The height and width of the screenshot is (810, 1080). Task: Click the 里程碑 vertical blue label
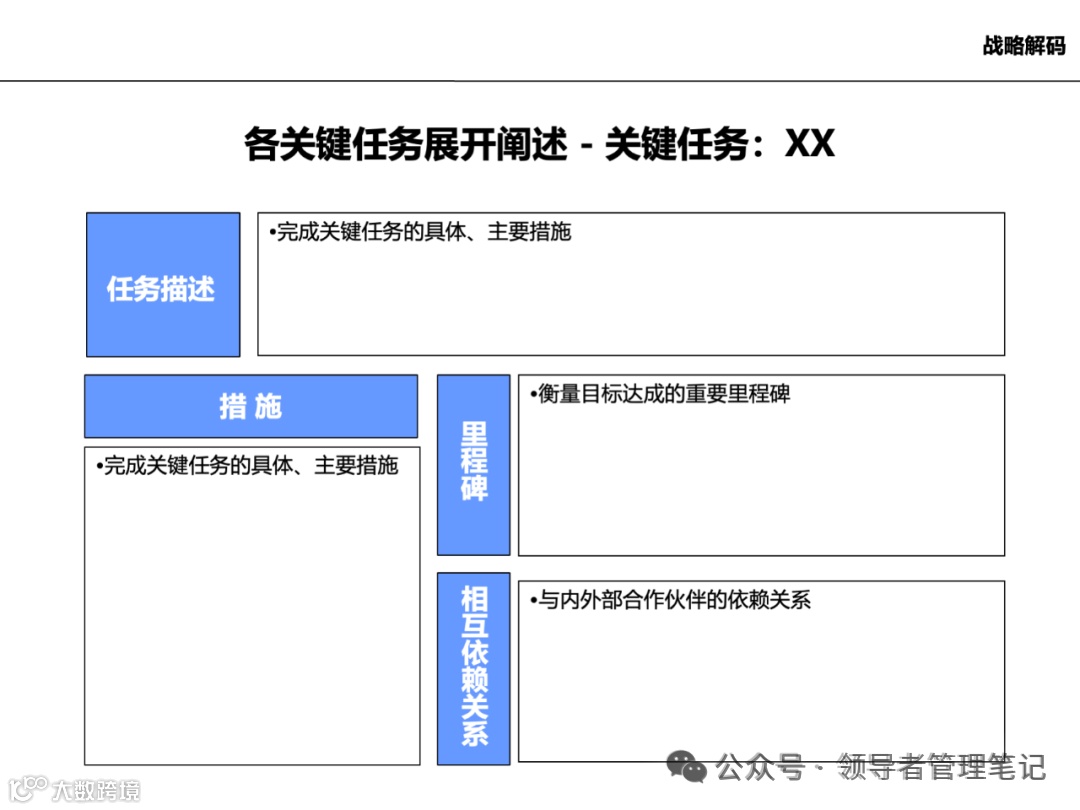474,465
